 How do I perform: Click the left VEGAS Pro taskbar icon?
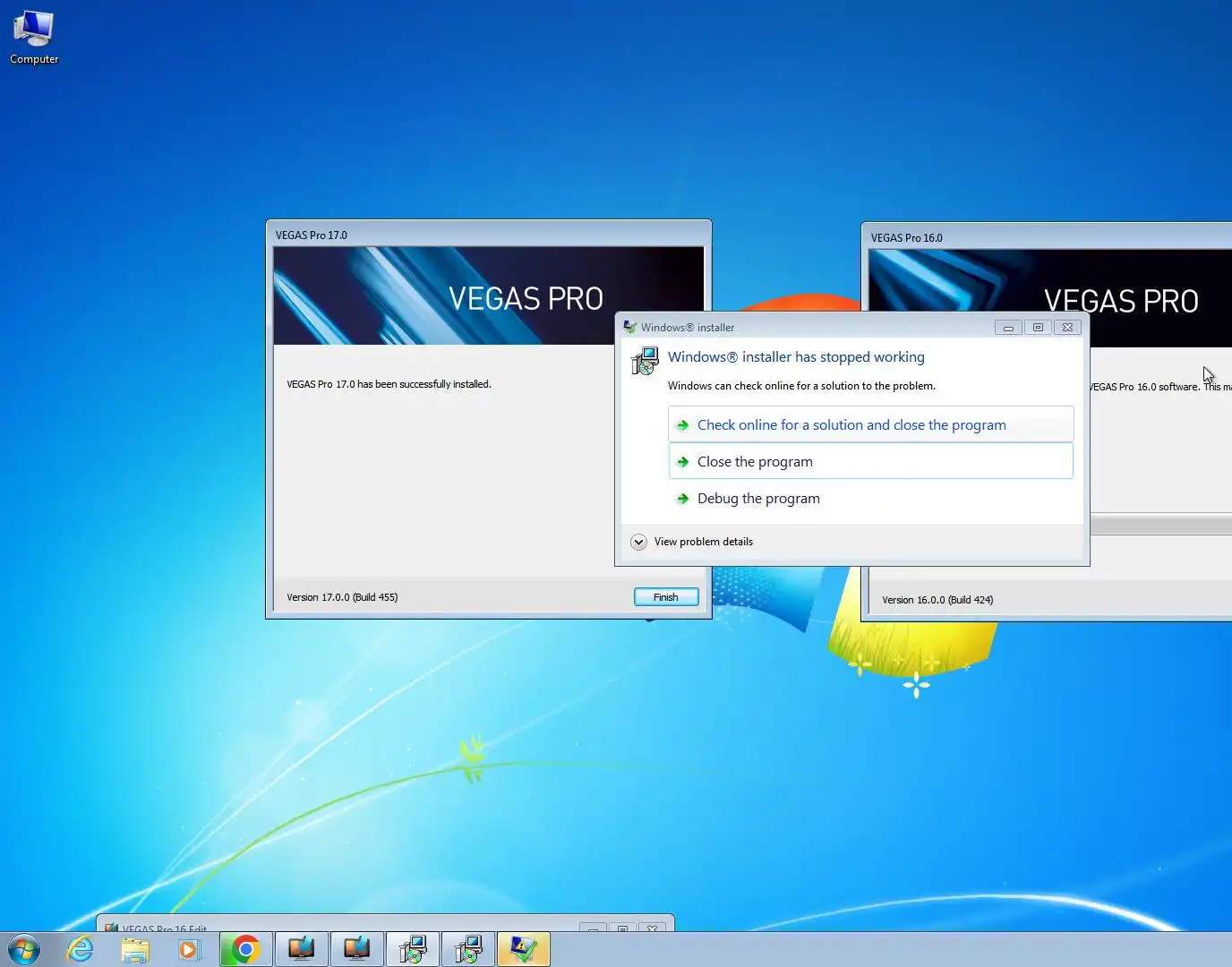302,949
